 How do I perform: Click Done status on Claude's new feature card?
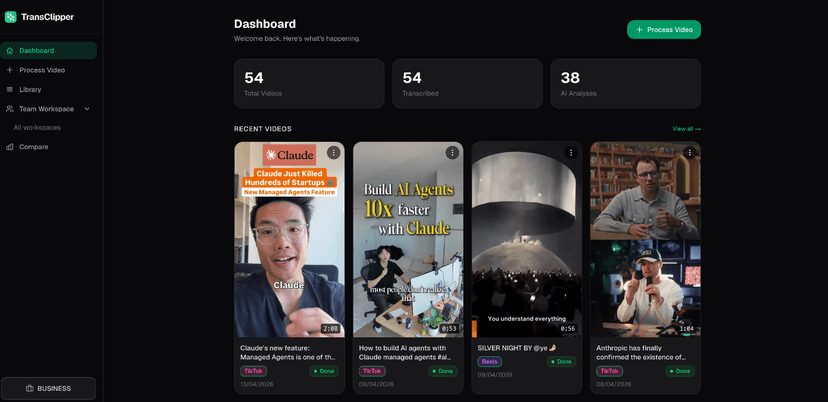(x=324, y=371)
